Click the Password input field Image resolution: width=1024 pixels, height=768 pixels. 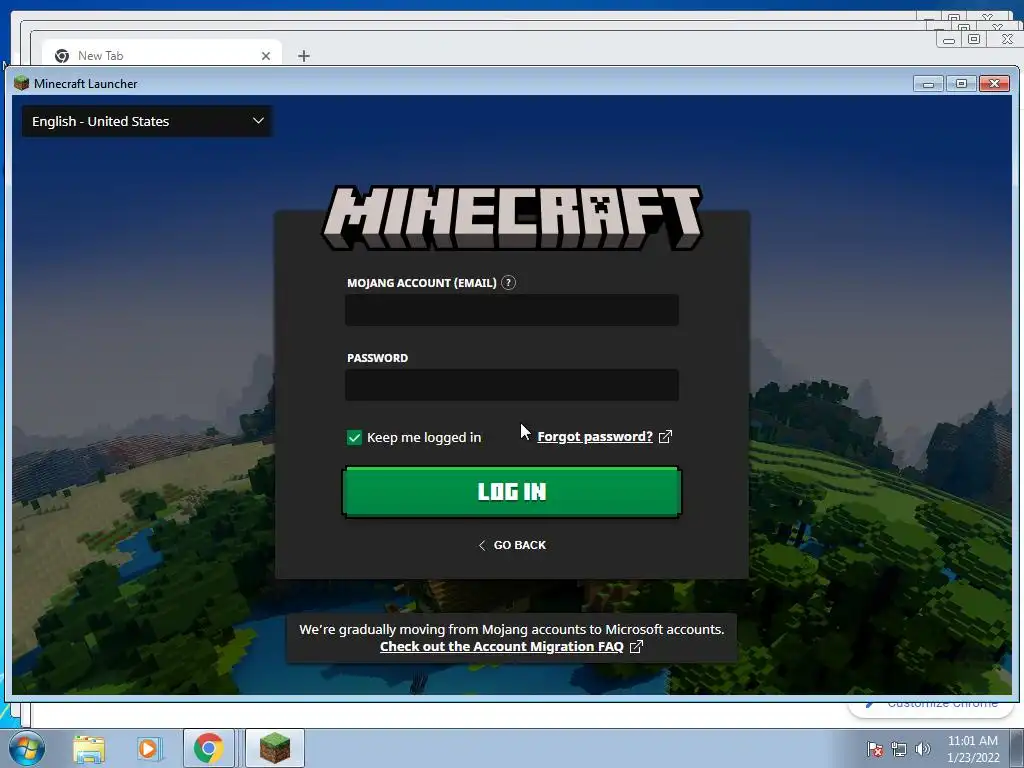pyautogui.click(x=511, y=385)
